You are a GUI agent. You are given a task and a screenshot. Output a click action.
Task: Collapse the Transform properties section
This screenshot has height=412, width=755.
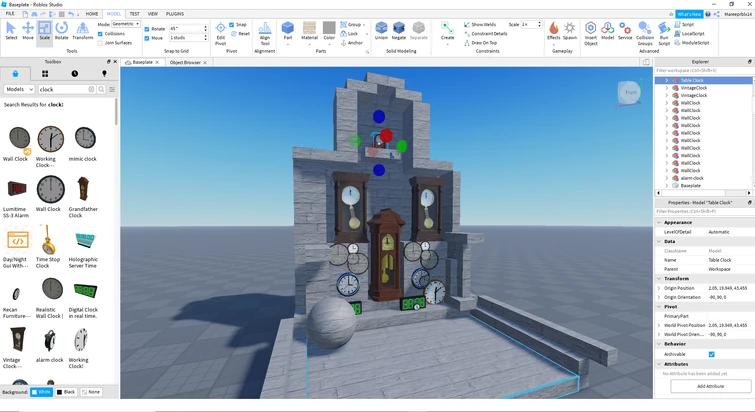tap(659, 278)
